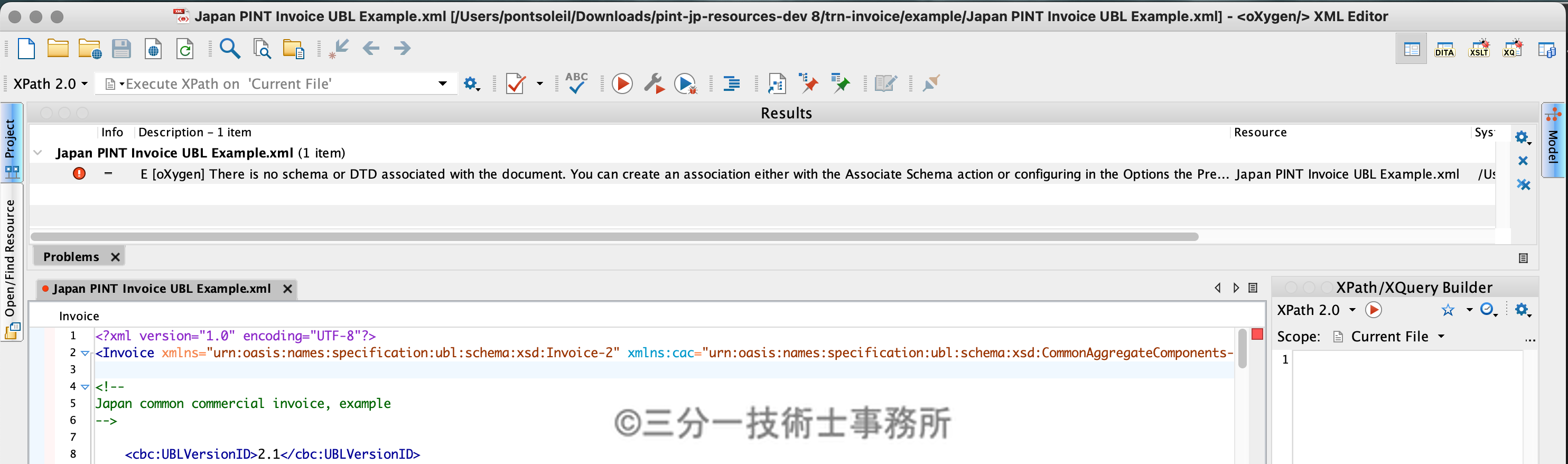Close the Japan PINT Invoice editor tab

click(288, 289)
